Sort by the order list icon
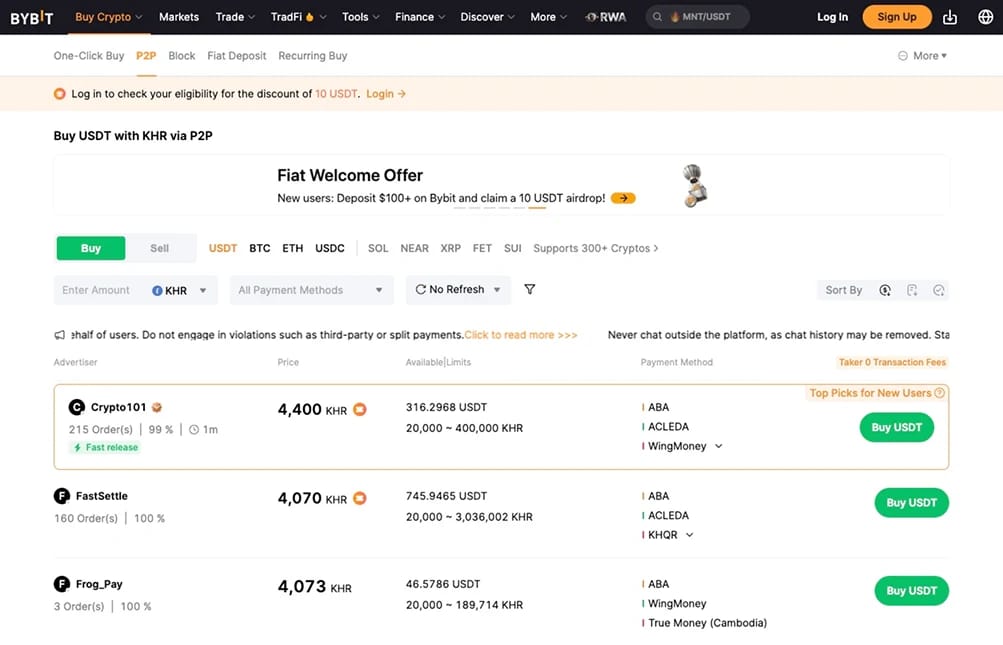 pos(912,290)
